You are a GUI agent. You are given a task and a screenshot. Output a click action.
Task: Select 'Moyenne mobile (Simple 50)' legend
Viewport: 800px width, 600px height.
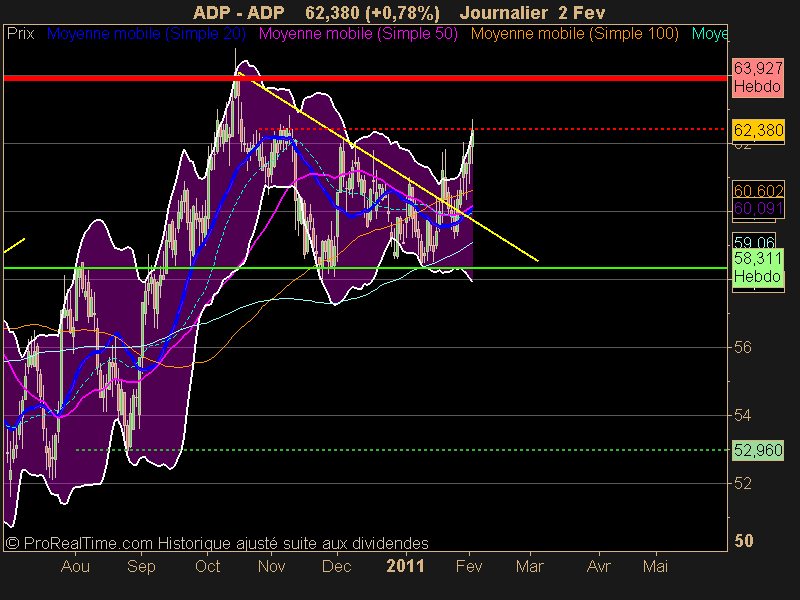click(x=358, y=34)
